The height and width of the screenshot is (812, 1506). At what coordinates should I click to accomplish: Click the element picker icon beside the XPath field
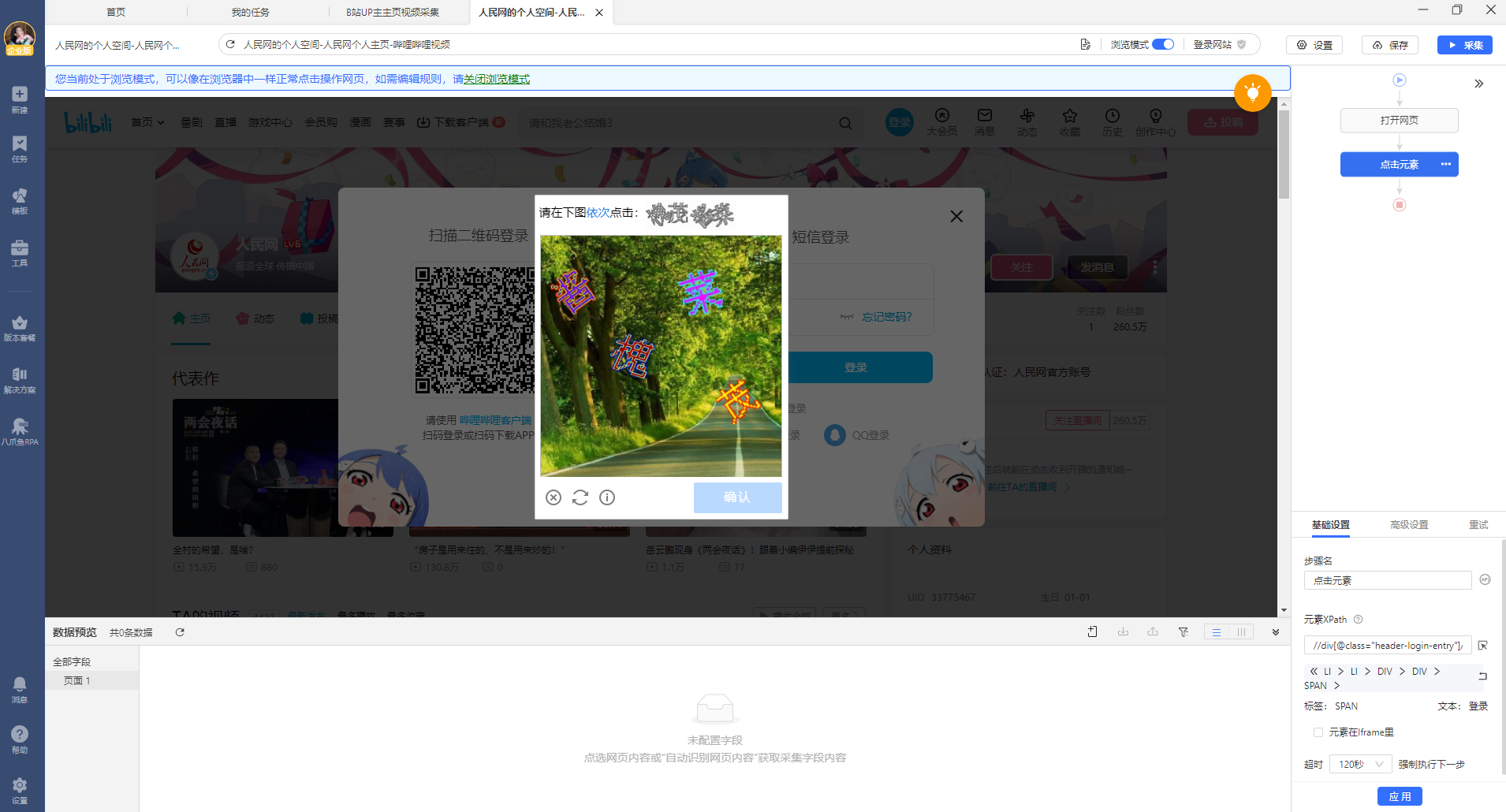[x=1483, y=646]
